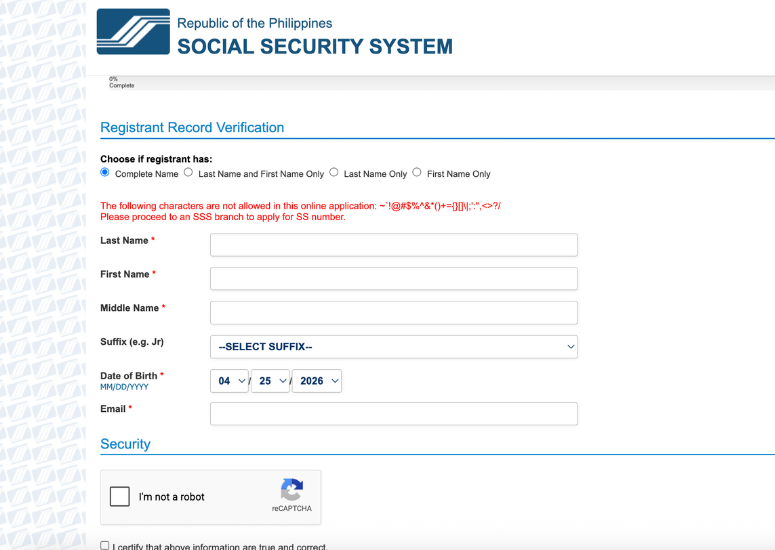Select the Complete Name radio option
This screenshot has height=550, width=775.
[105, 172]
